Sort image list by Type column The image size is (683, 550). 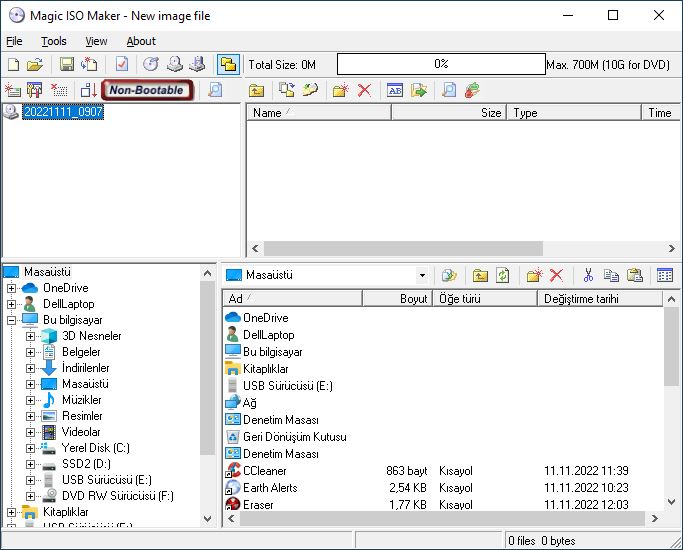pos(573,113)
